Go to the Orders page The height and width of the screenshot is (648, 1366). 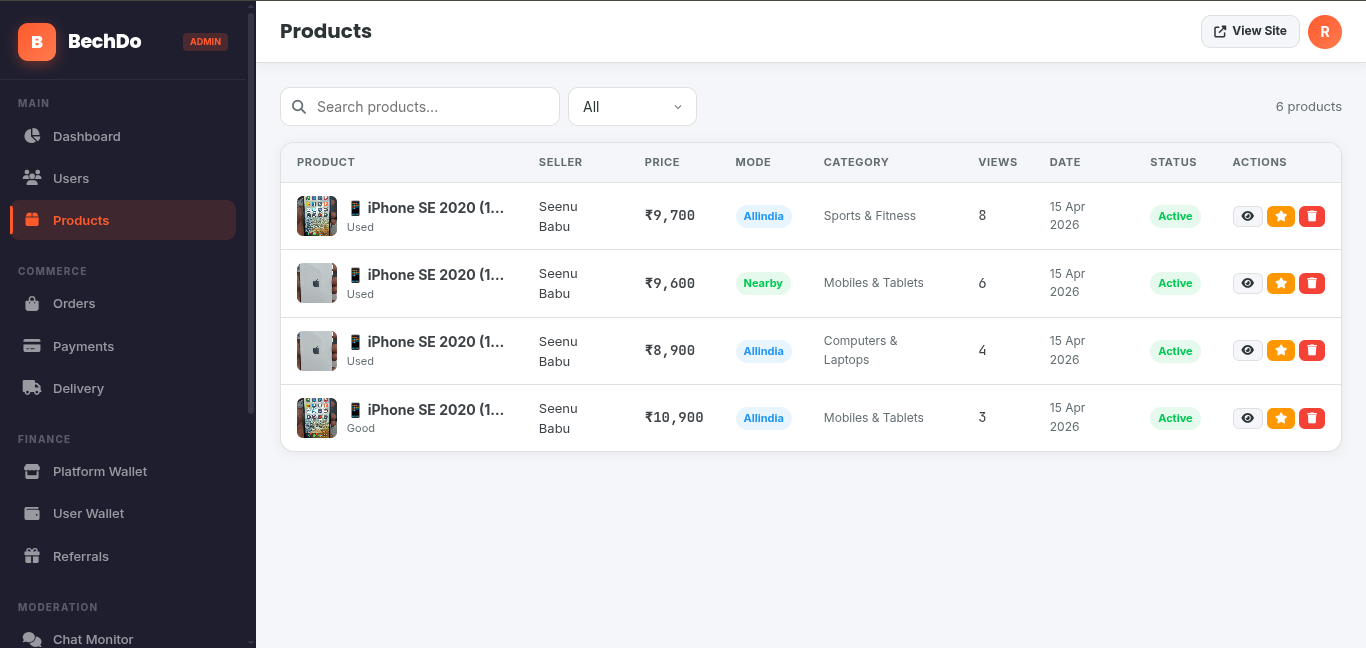click(123, 303)
